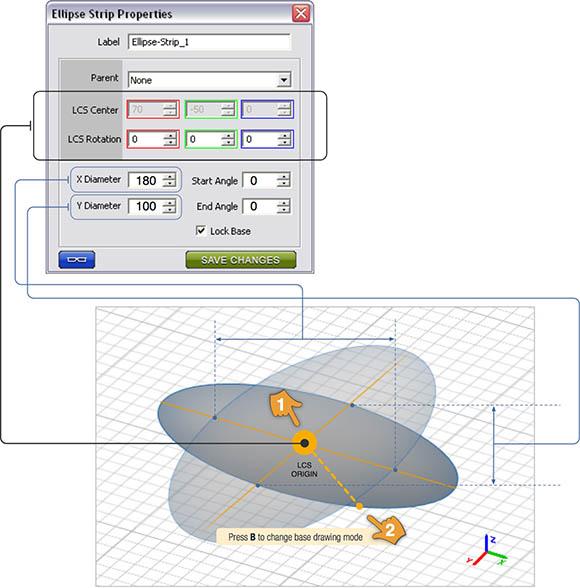Screen dimensions: 580x588
Task: Decrease Start Angle using down stepper
Action: 283,184
